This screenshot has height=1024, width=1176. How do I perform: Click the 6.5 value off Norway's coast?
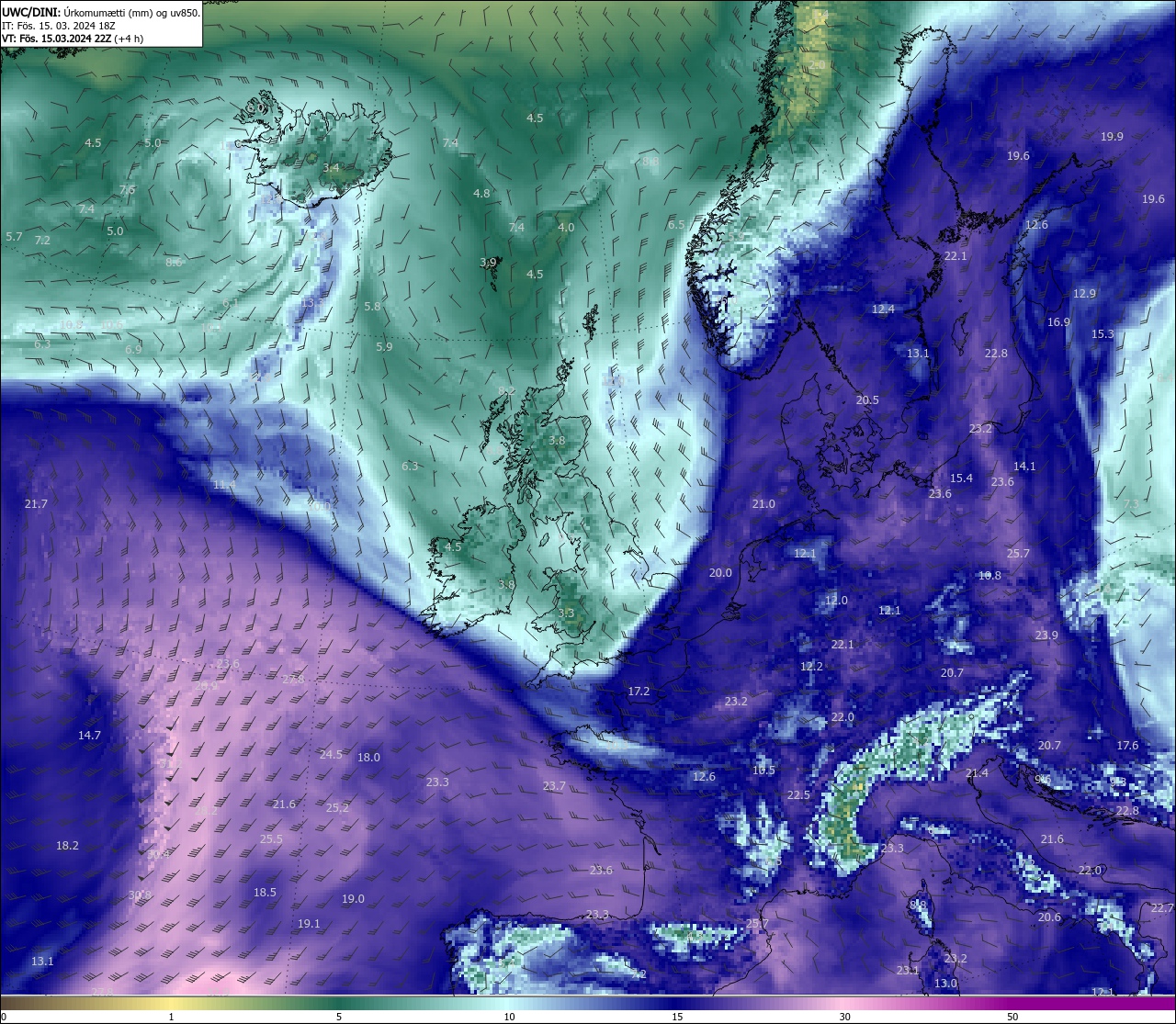675,225
